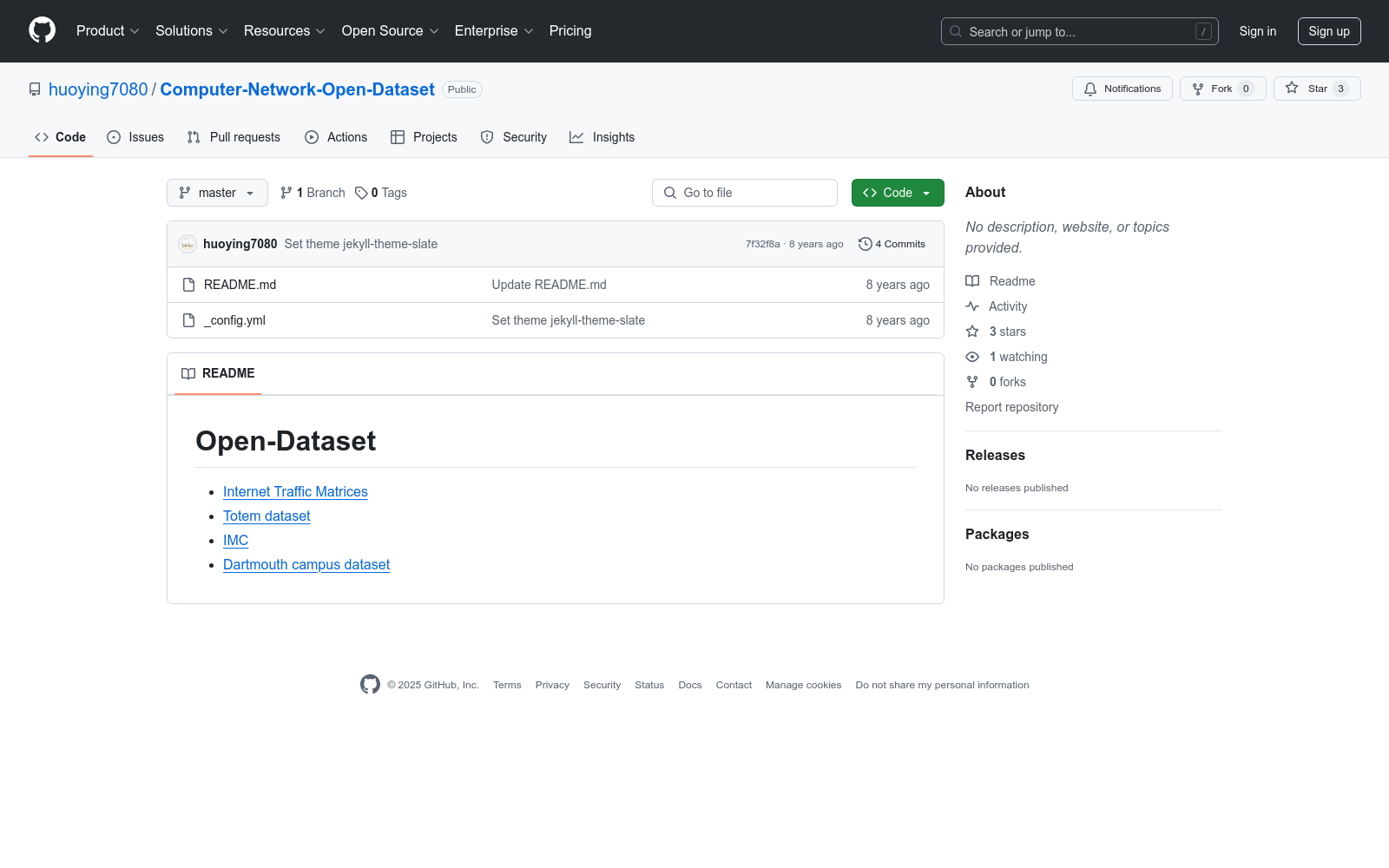Switch to the Actions tab
This screenshot has width=1389, height=868.
pyautogui.click(x=336, y=137)
